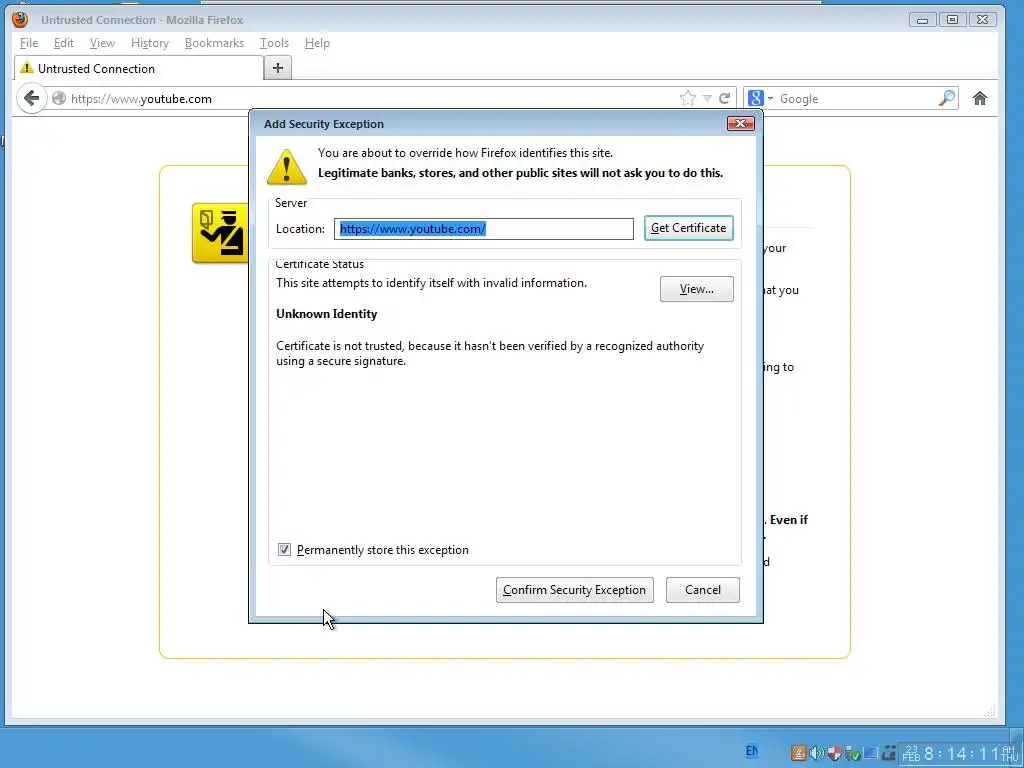Click the Firefox back arrow button
Image resolution: width=1024 pixels, height=768 pixels.
(x=31, y=99)
